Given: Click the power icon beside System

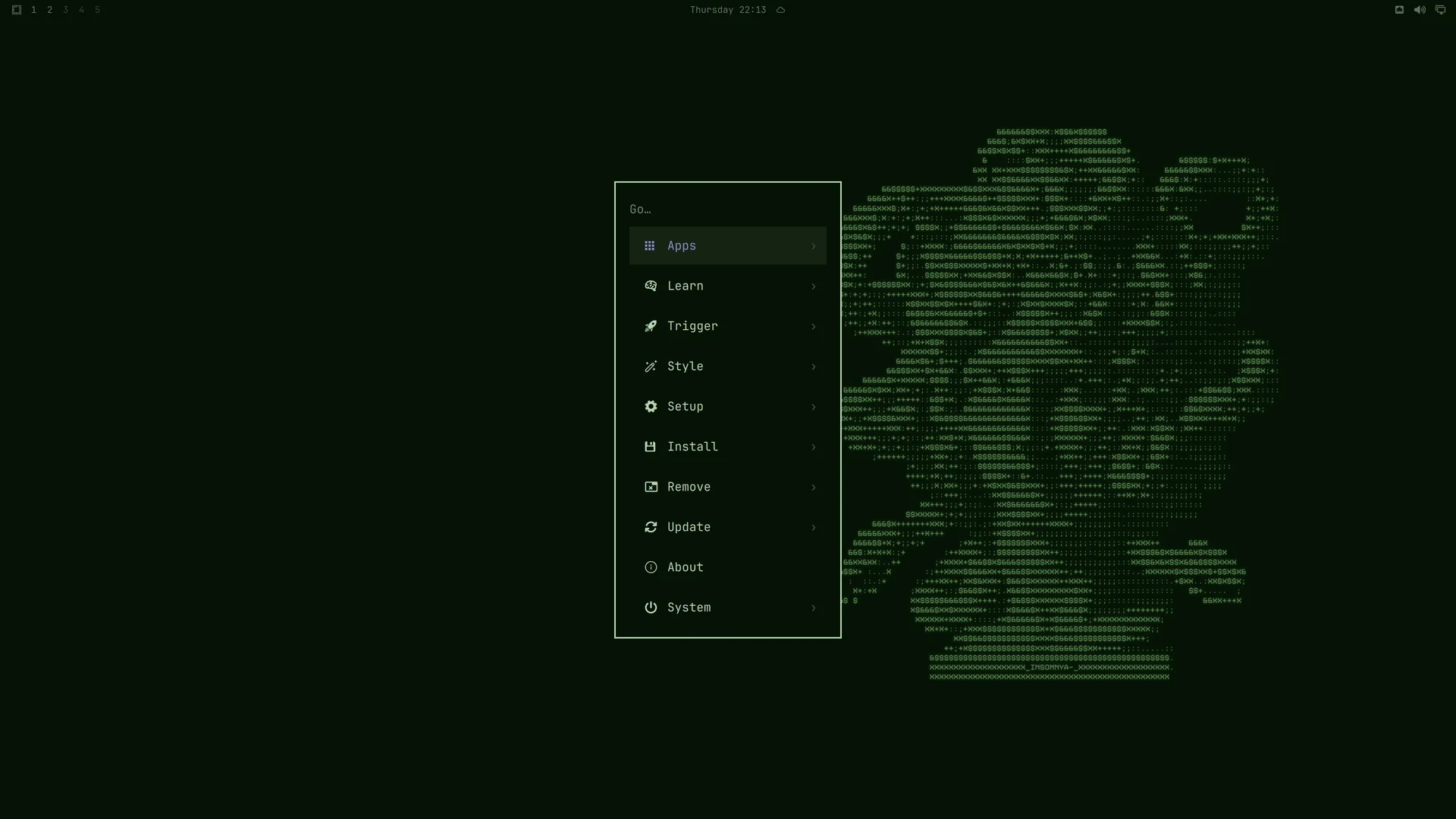Looking at the screenshot, I should [651, 607].
